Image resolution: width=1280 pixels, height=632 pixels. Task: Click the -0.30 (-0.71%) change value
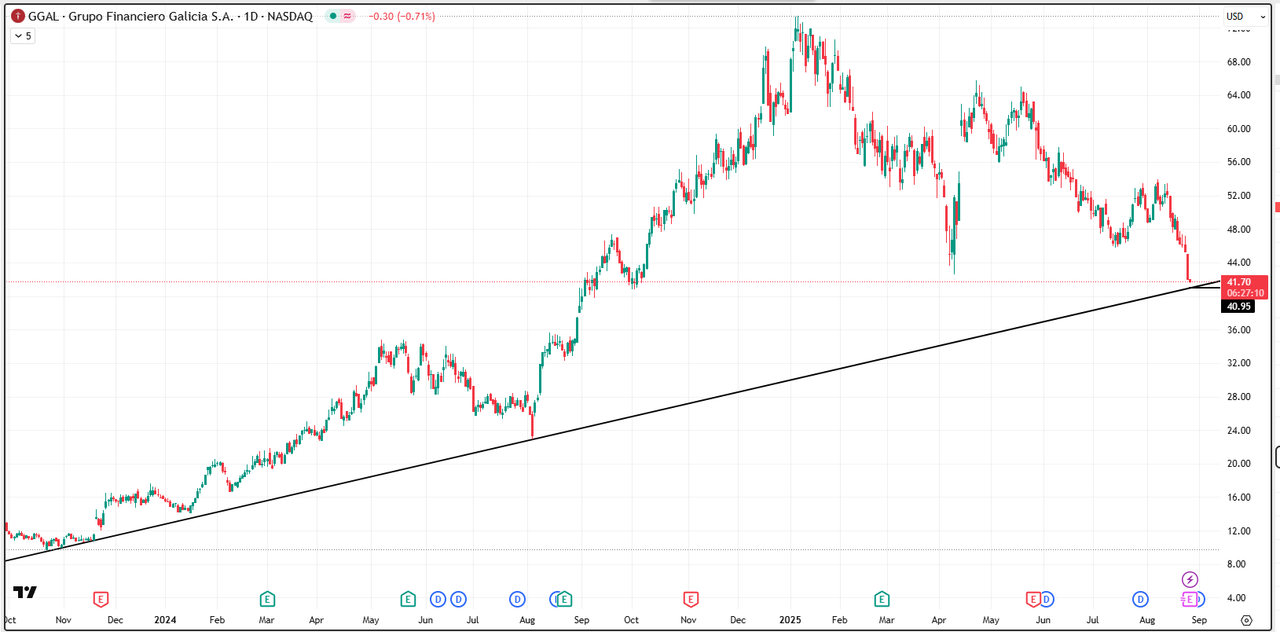pos(402,16)
